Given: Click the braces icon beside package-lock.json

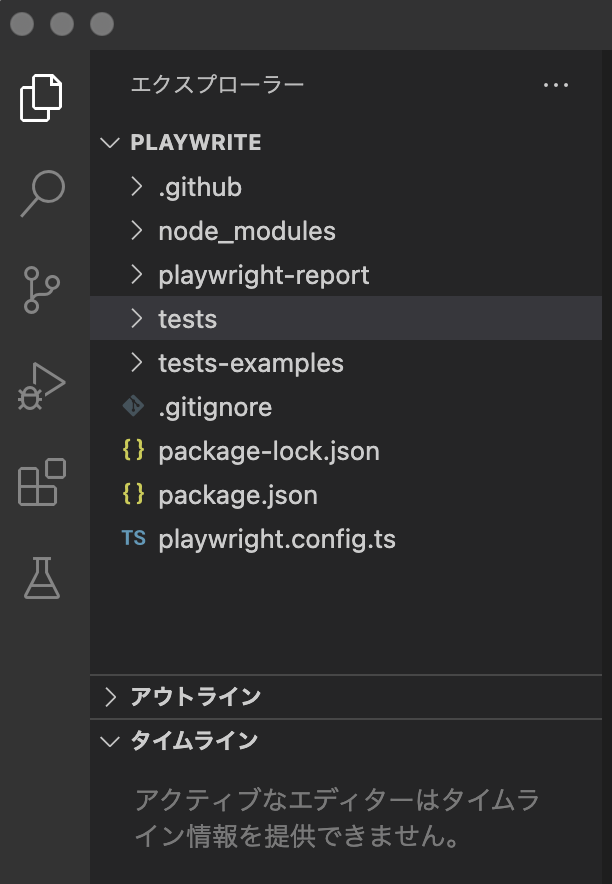Looking at the screenshot, I should pyautogui.click(x=134, y=450).
